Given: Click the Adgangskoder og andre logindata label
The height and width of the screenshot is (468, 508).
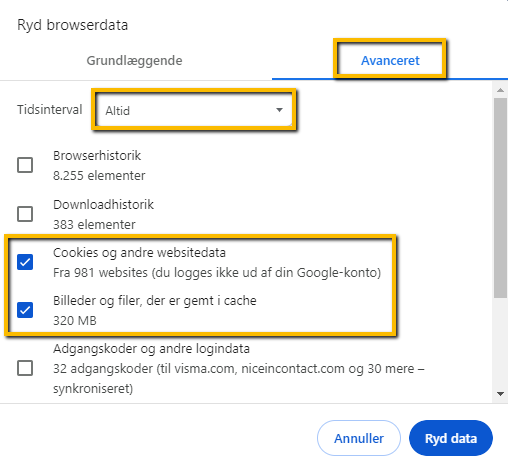Looking at the screenshot, I should [x=151, y=349].
